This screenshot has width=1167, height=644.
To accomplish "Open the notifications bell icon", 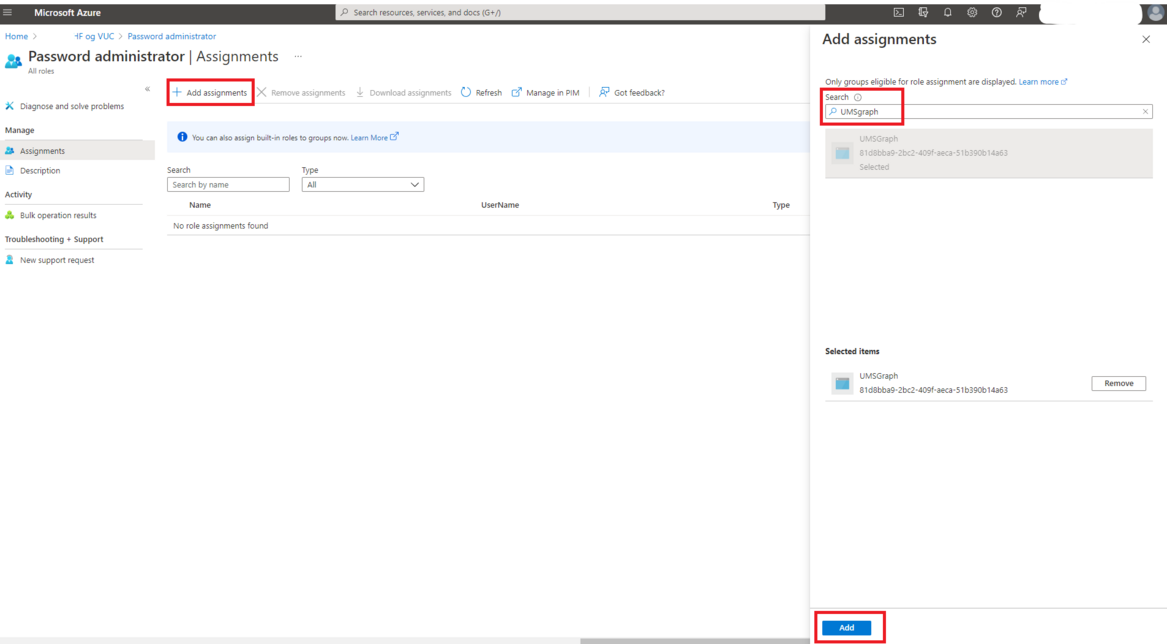I will 947,12.
